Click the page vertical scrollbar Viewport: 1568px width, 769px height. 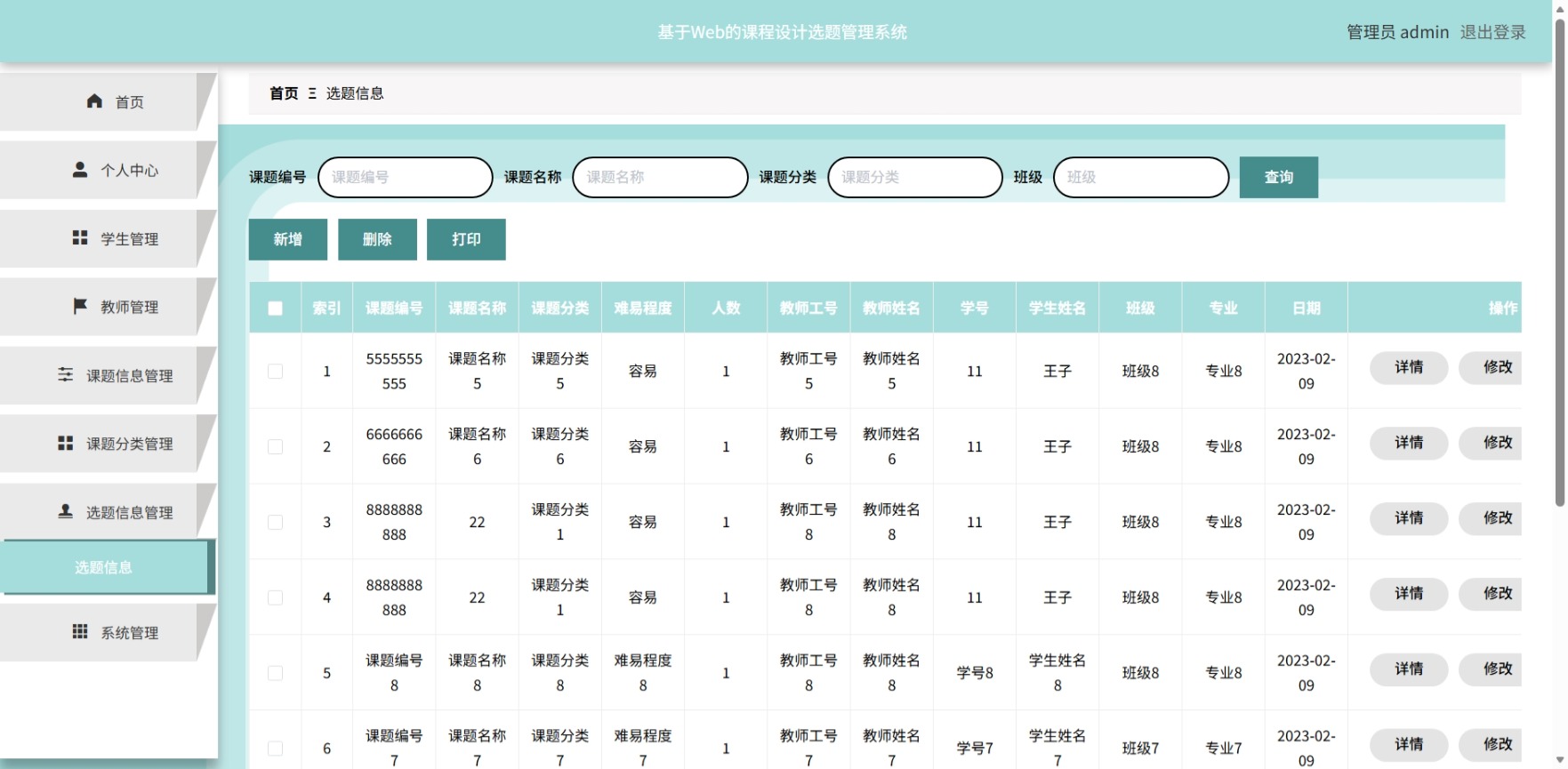coord(1560,262)
